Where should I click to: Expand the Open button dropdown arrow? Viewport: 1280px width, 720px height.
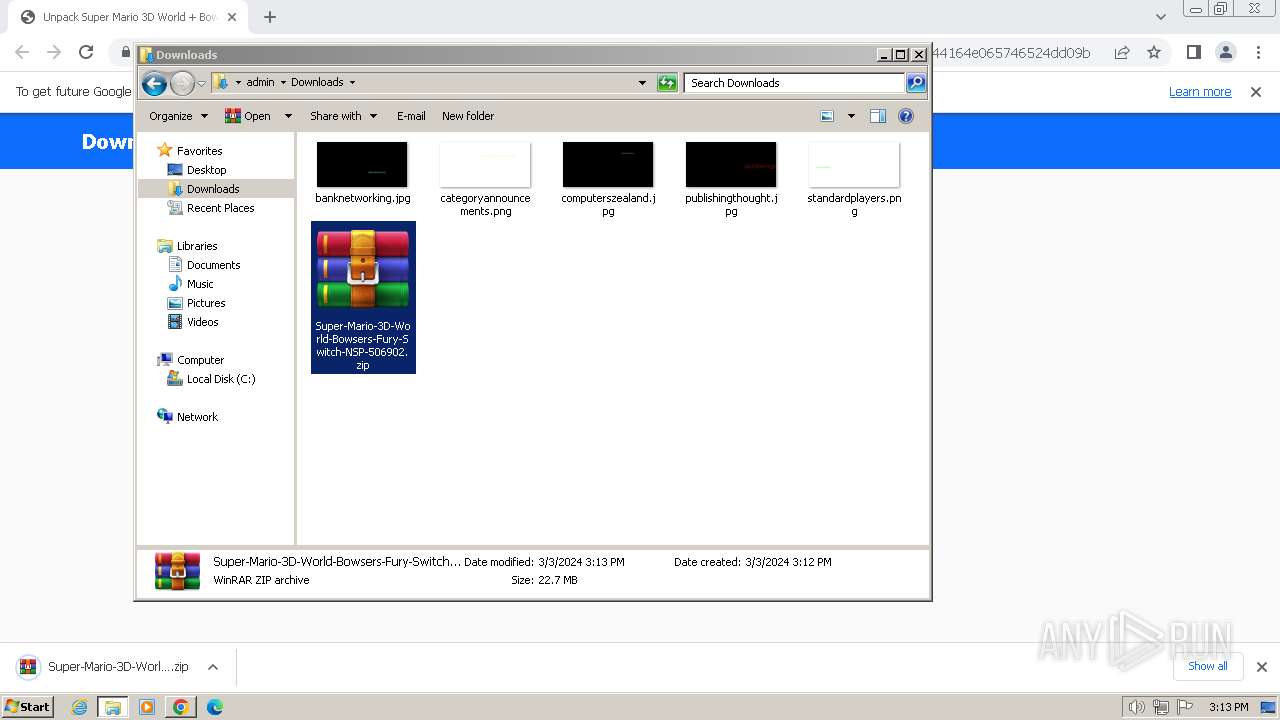pyautogui.click(x=288, y=116)
